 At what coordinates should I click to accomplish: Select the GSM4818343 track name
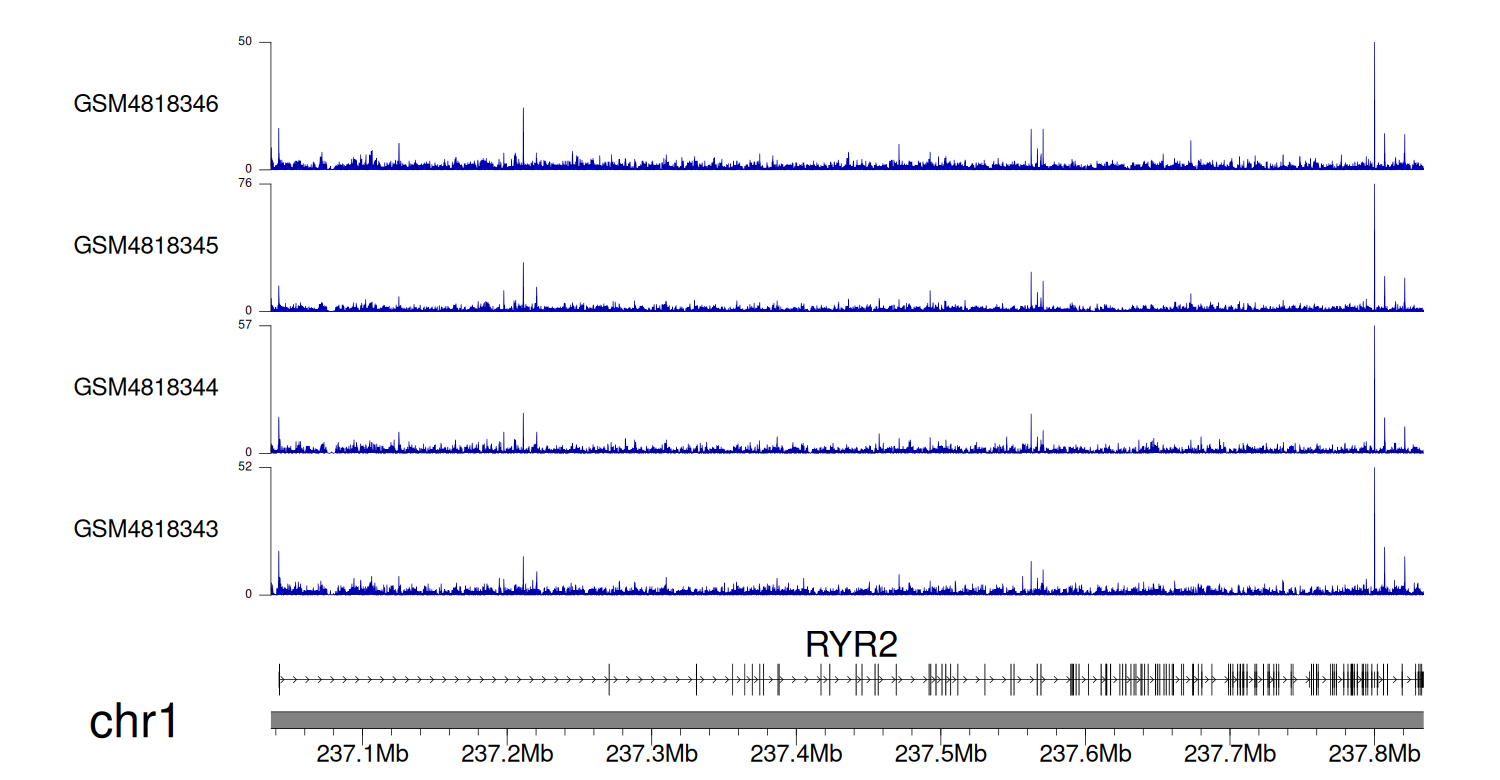point(146,528)
